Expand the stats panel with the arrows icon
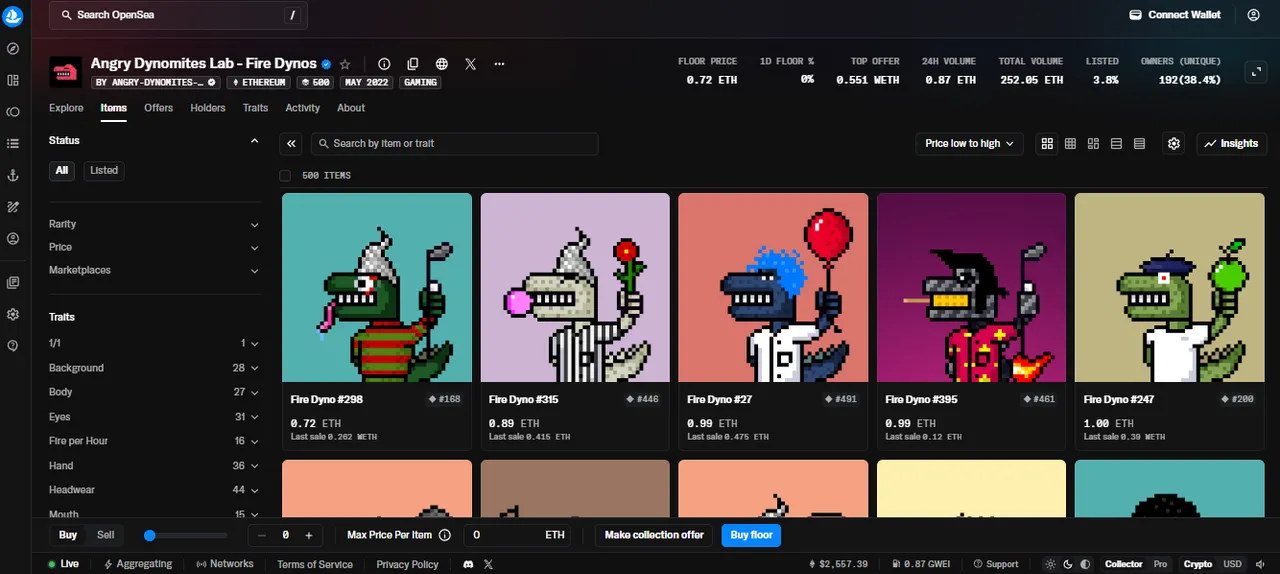Image resolution: width=1280 pixels, height=574 pixels. point(1256,72)
